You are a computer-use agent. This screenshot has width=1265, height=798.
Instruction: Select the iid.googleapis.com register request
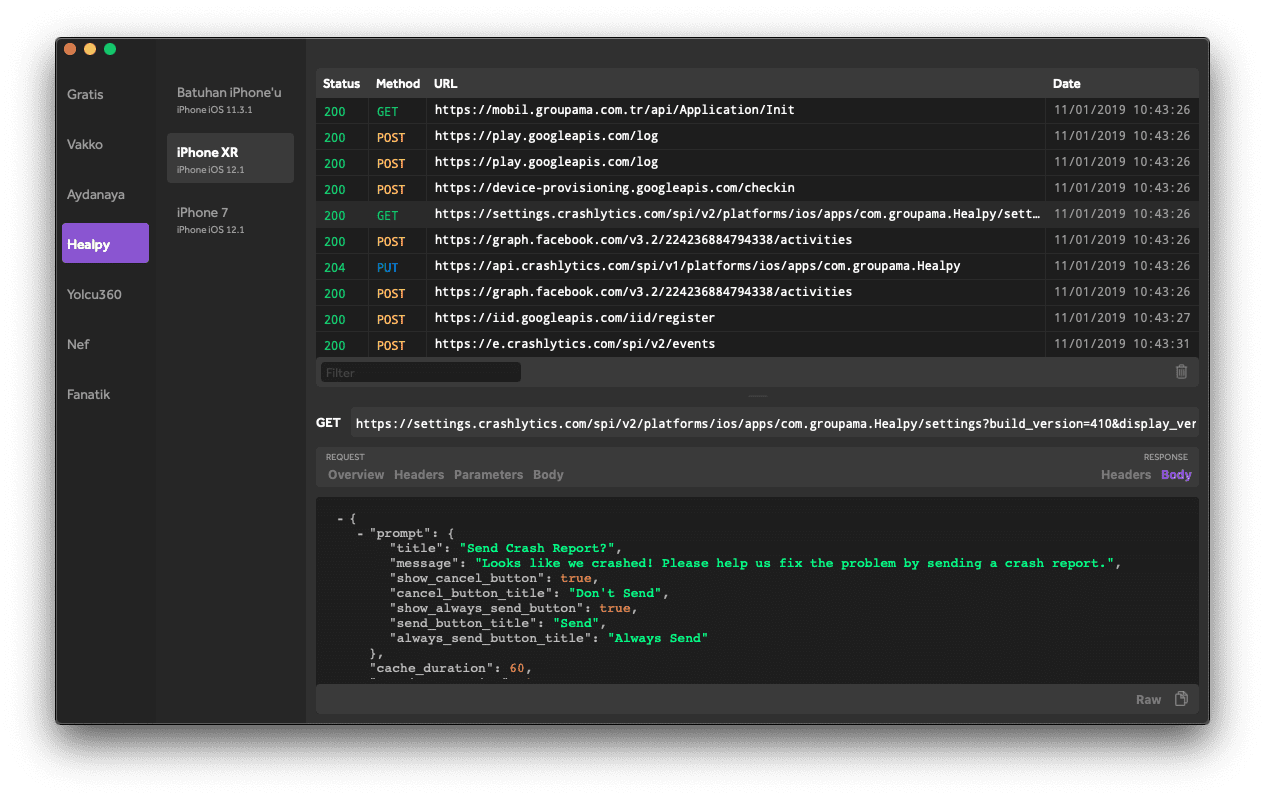point(757,318)
